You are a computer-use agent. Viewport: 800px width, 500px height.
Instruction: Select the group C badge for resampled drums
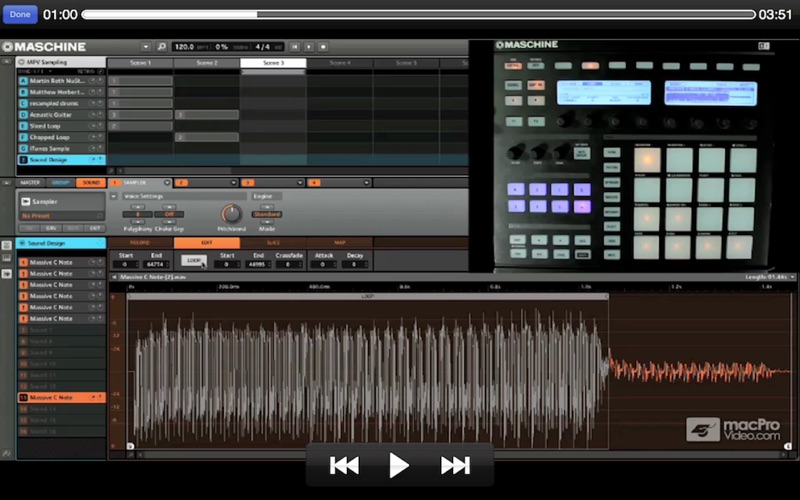click(x=23, y=104)
